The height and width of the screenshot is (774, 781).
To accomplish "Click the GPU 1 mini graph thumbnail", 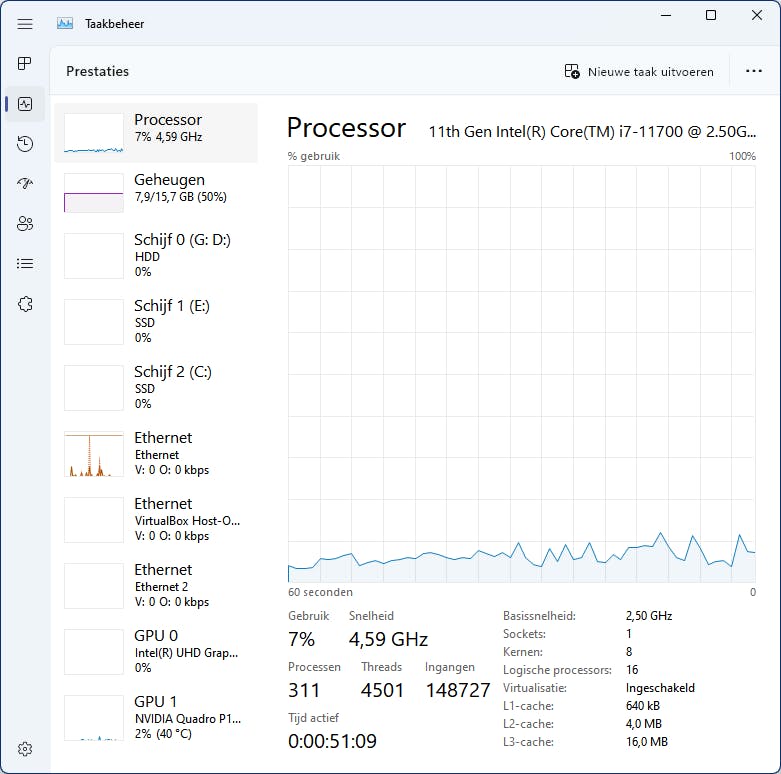I will [94, 718].
